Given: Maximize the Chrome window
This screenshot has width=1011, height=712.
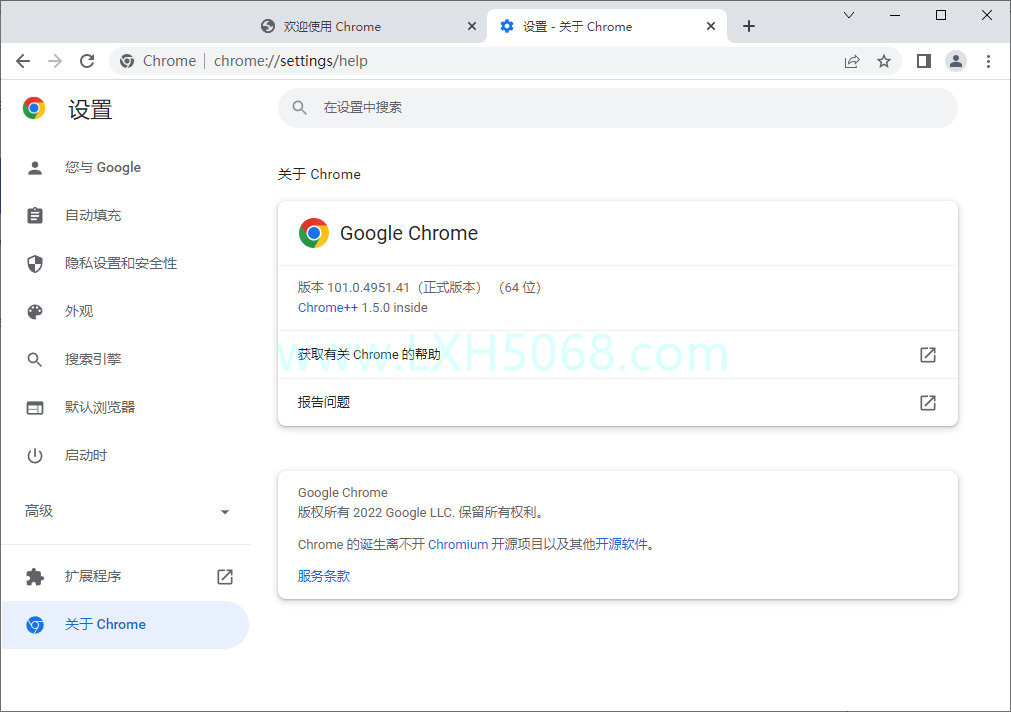Looking at the screenshot, I should pos(941,15).
